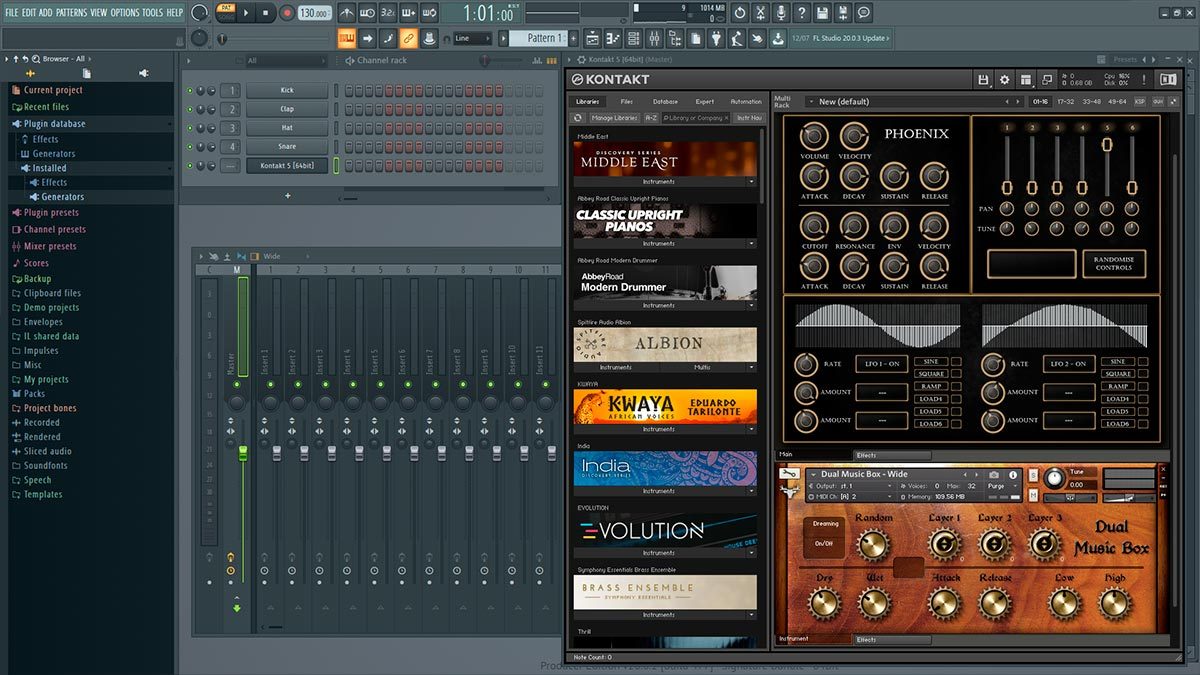Screen dimensions: 1200x675
Task: Click the chat bubble icon in top toolbar
Action: (864, 13)
